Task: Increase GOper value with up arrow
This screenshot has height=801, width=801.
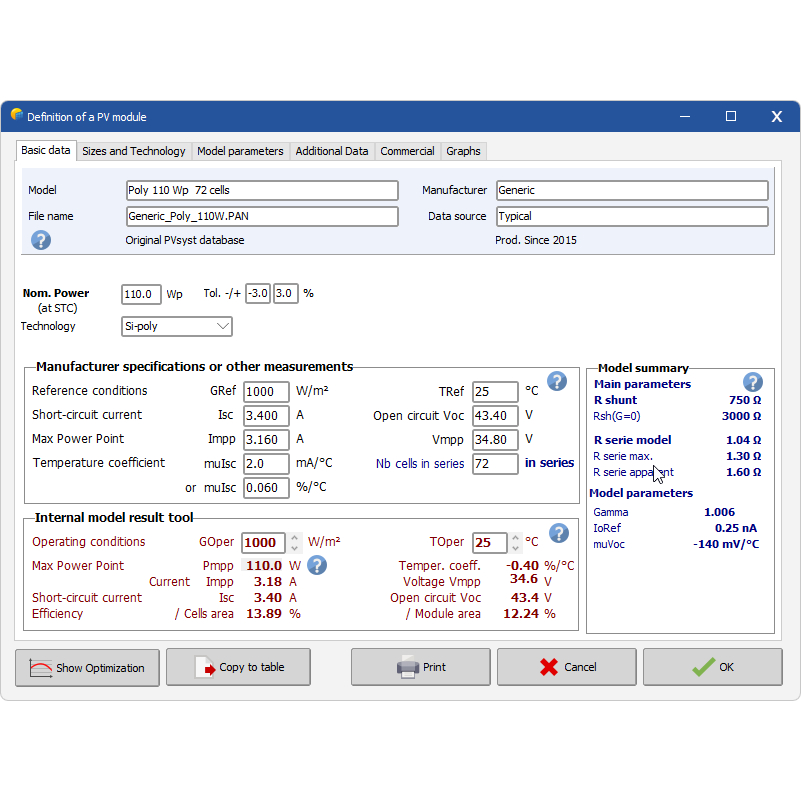Action: 294,536
